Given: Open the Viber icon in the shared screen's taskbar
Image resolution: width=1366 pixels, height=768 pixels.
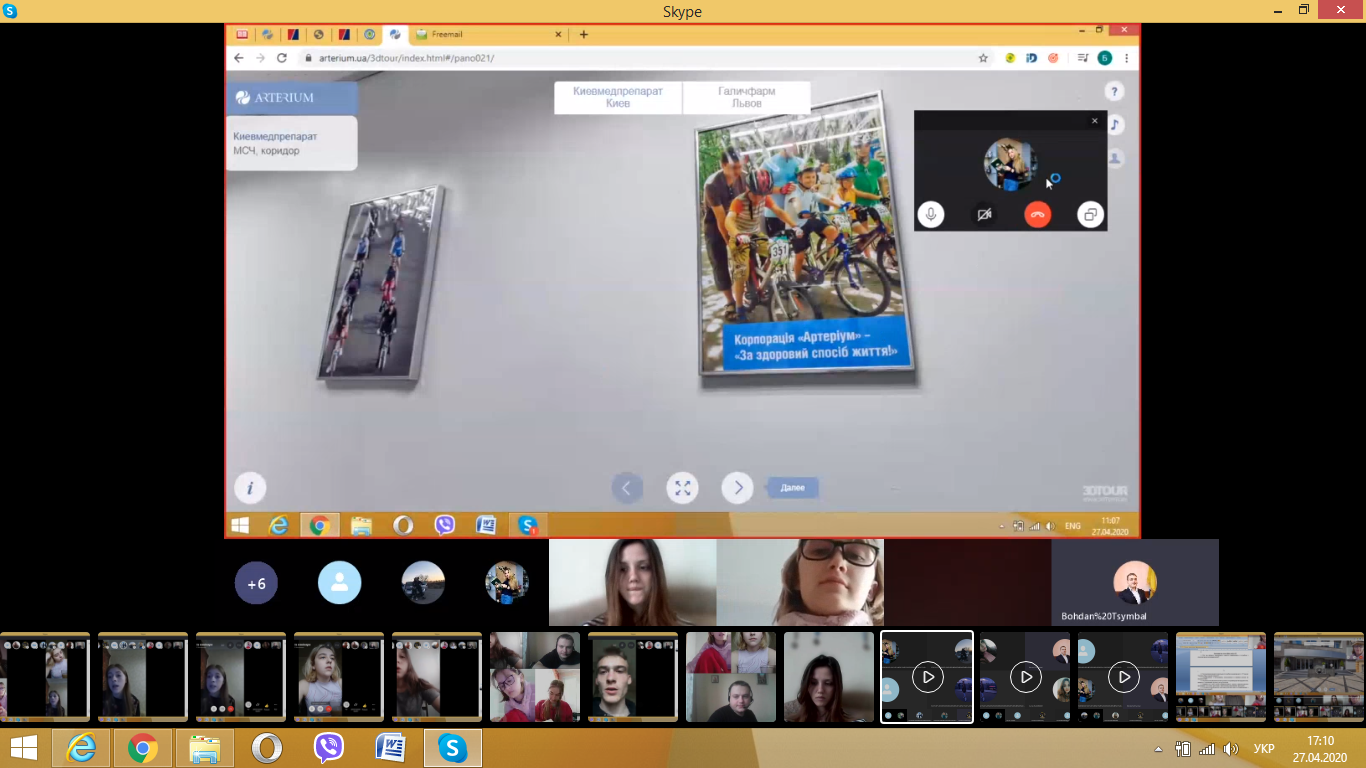Looking at the screenshot, I should coord(445,525).
